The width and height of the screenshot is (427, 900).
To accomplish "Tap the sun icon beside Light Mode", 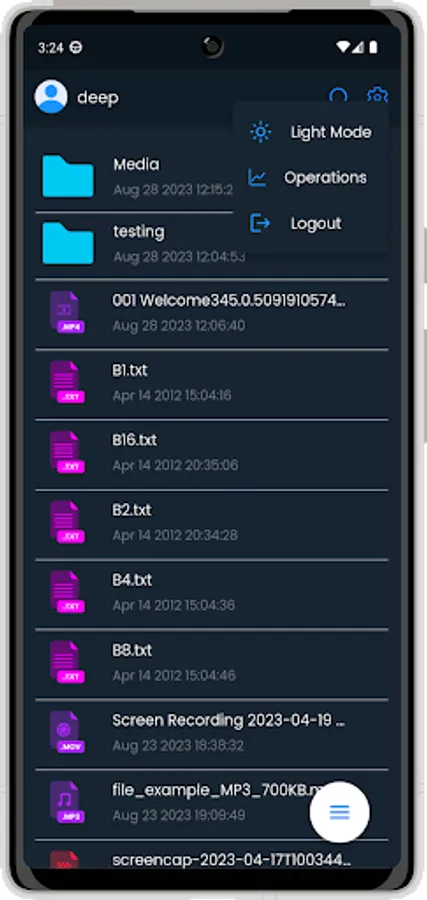I will point(261,132).
